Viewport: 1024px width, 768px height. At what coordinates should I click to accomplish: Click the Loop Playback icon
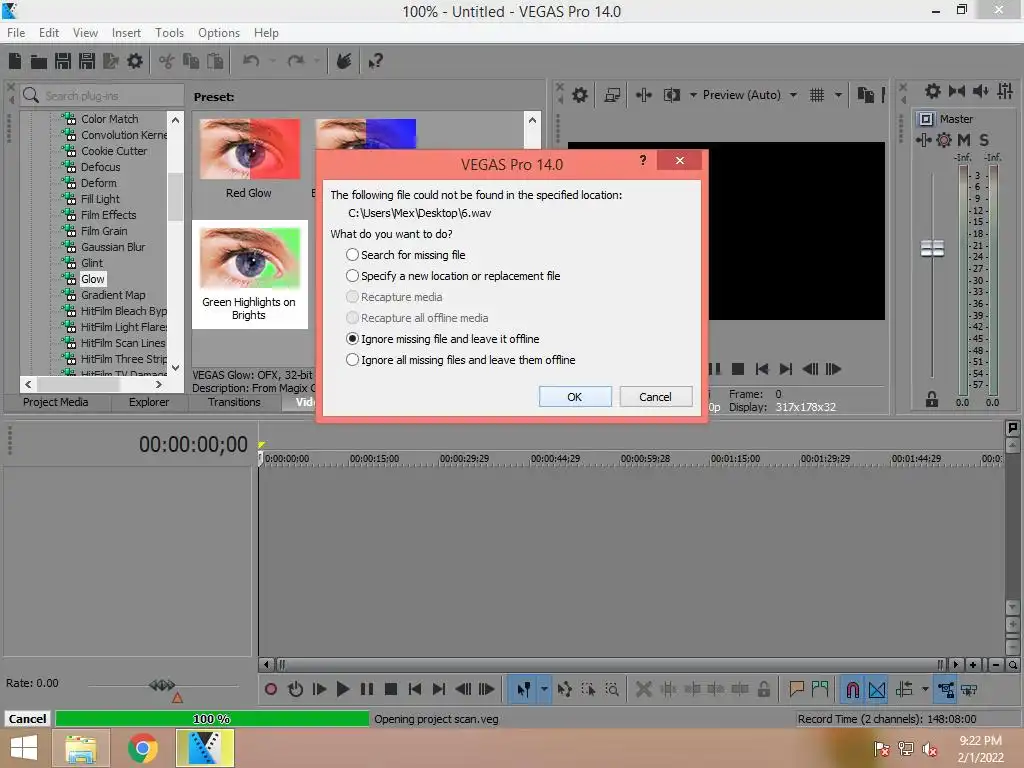coord(295,689)
